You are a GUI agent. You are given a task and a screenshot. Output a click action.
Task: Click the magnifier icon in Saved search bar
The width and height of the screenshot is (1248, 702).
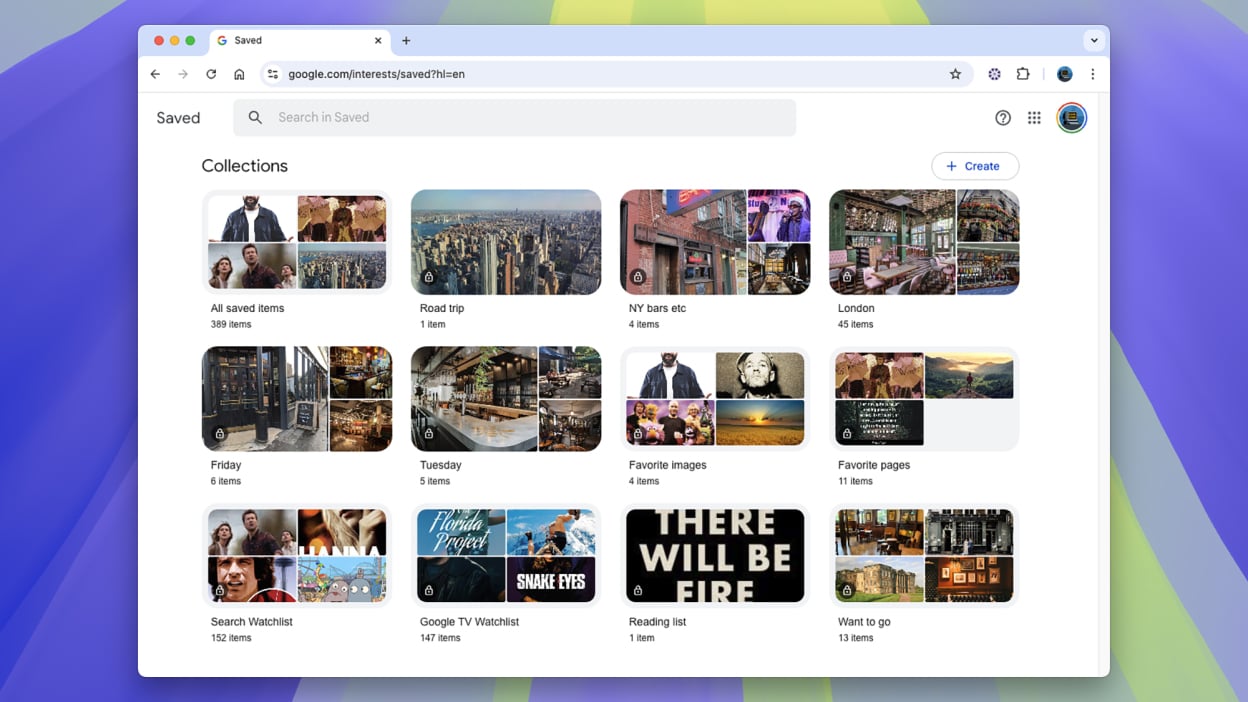(x=255, y=117)
